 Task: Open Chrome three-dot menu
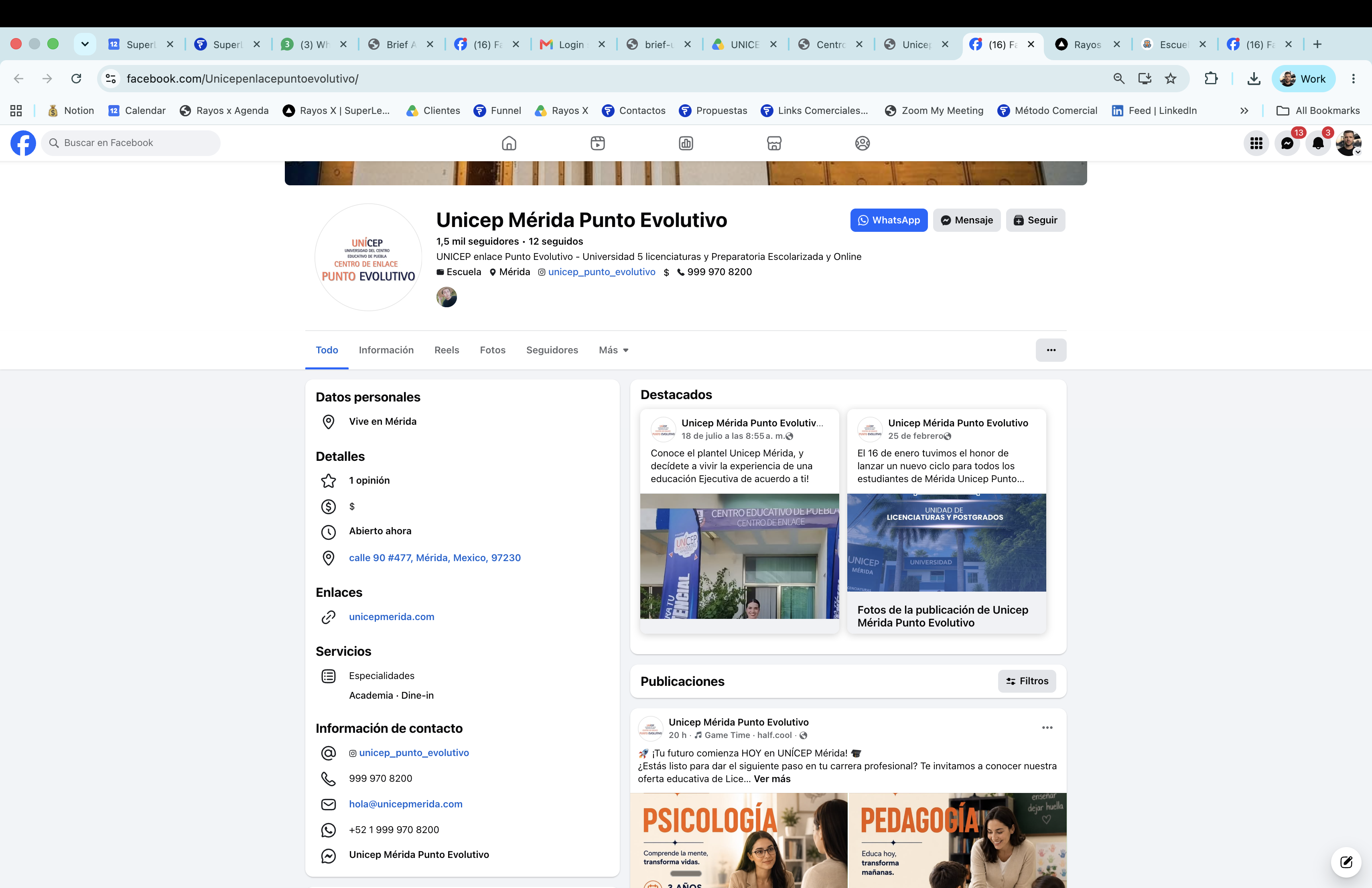coord(1353,78)
